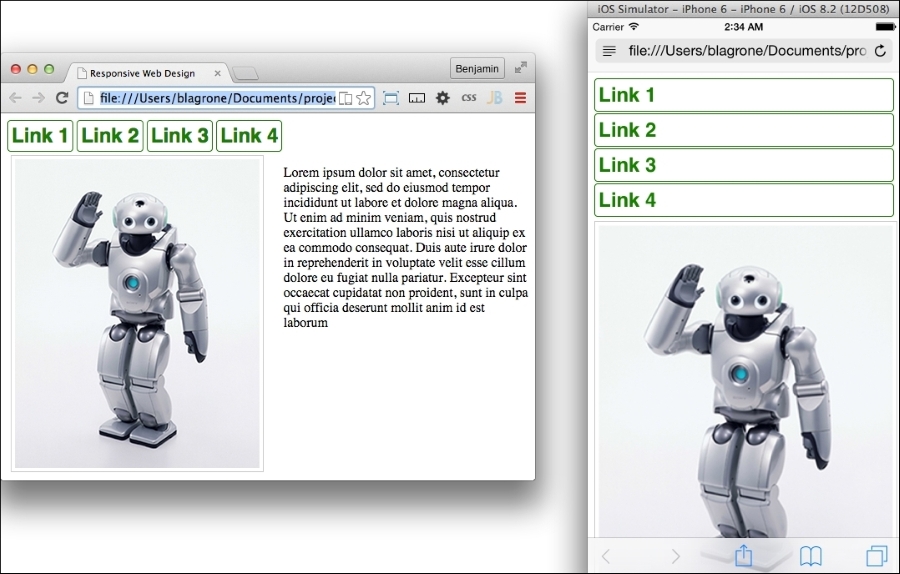The width and height of the screenshot is (900, 574).
Task: Click Link 4 in the Chrome page
Action: pos(249,136)
